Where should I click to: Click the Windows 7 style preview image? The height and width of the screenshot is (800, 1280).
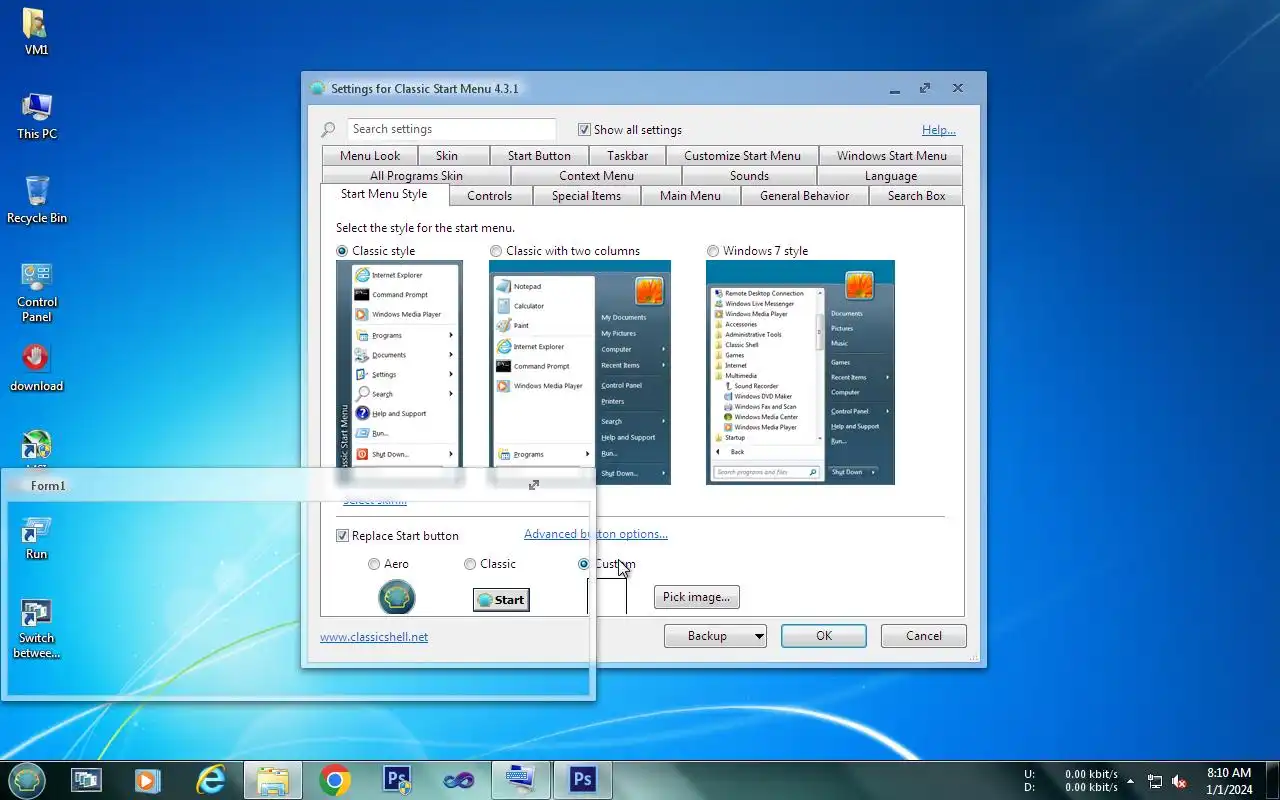point(800,372)
